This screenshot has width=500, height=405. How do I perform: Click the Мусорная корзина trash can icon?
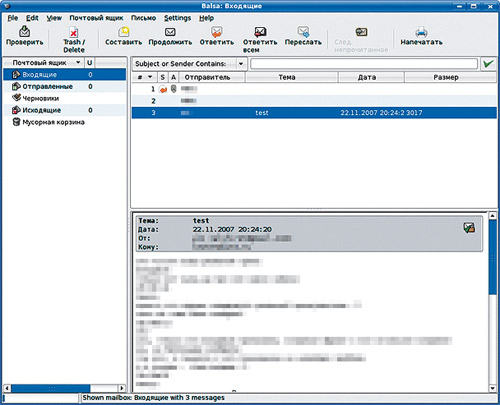(16, 122)
